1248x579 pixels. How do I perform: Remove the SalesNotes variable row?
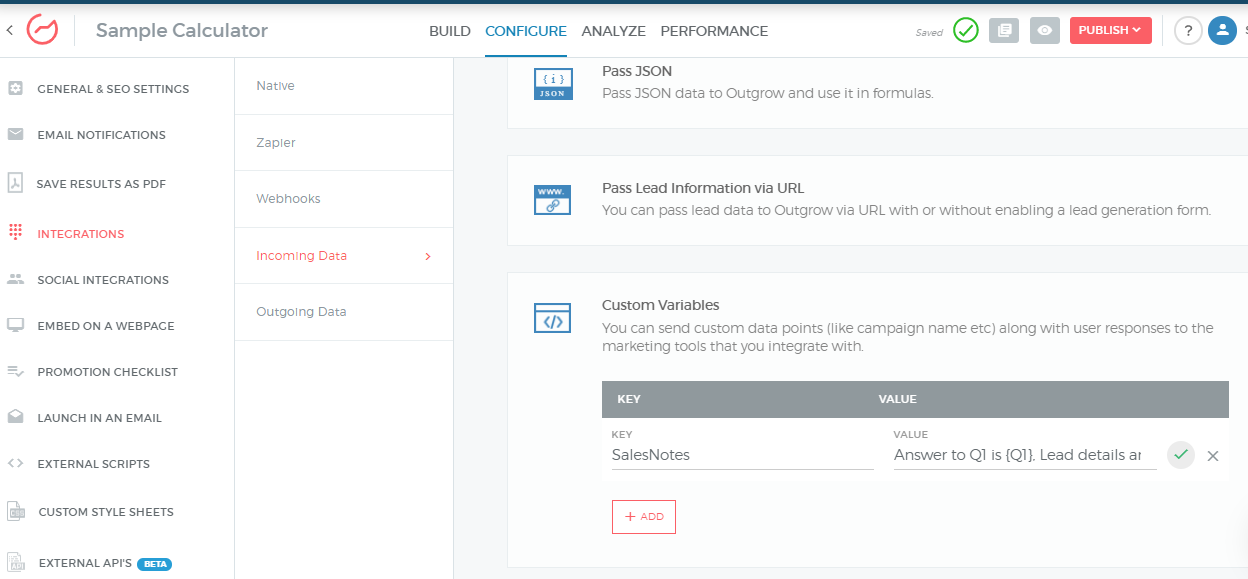[1213, 456]
